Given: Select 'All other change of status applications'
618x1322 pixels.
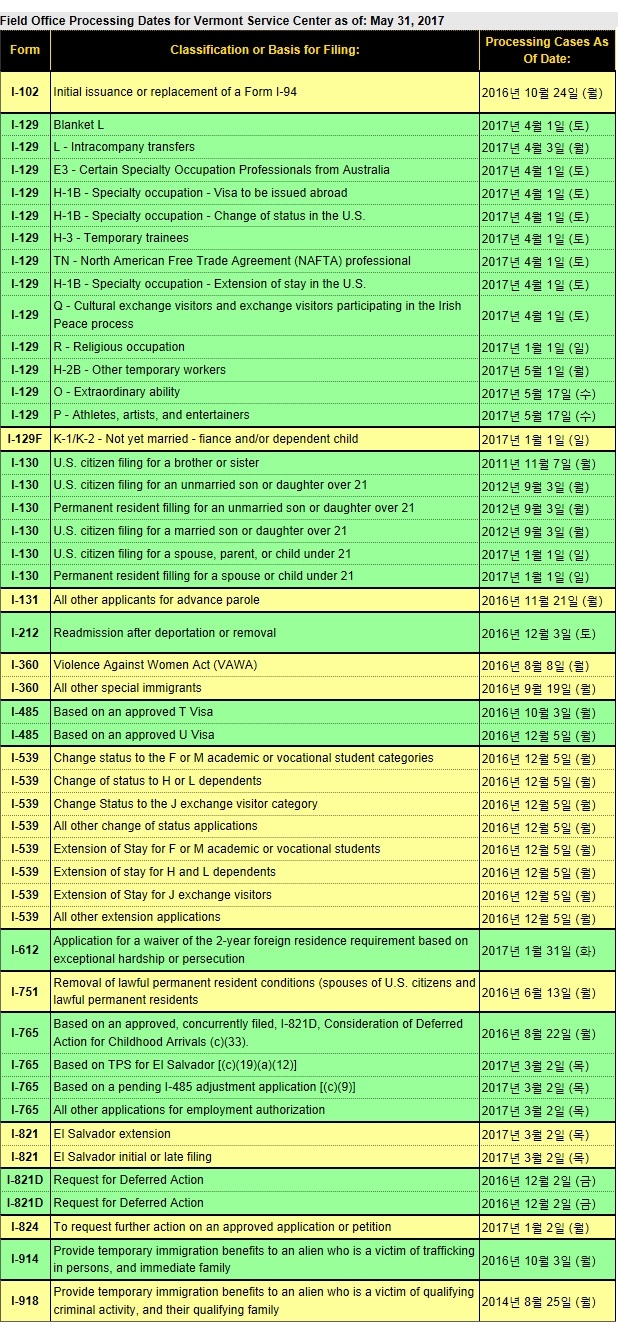Looking at the screenshot, I should pyautogui.click(x=156, y=826).
